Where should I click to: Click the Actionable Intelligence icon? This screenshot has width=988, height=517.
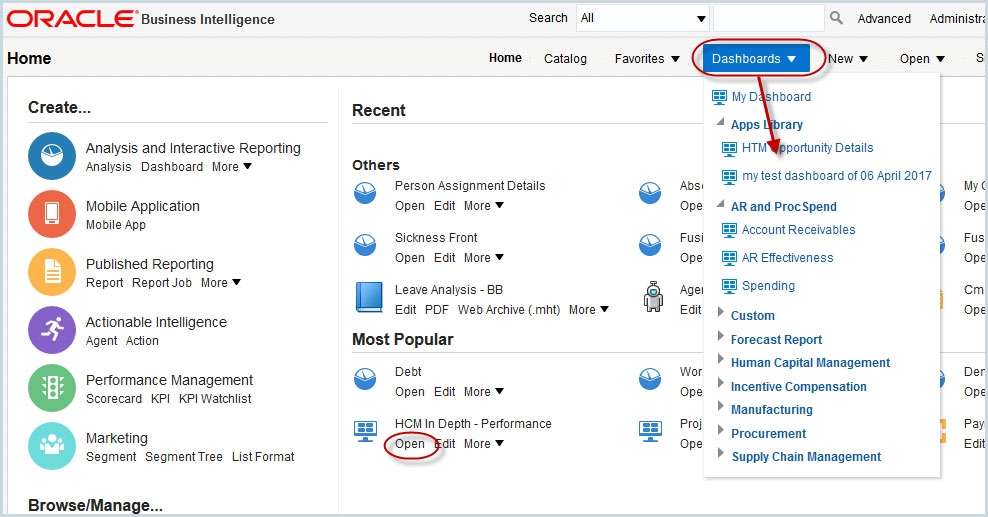52,330
